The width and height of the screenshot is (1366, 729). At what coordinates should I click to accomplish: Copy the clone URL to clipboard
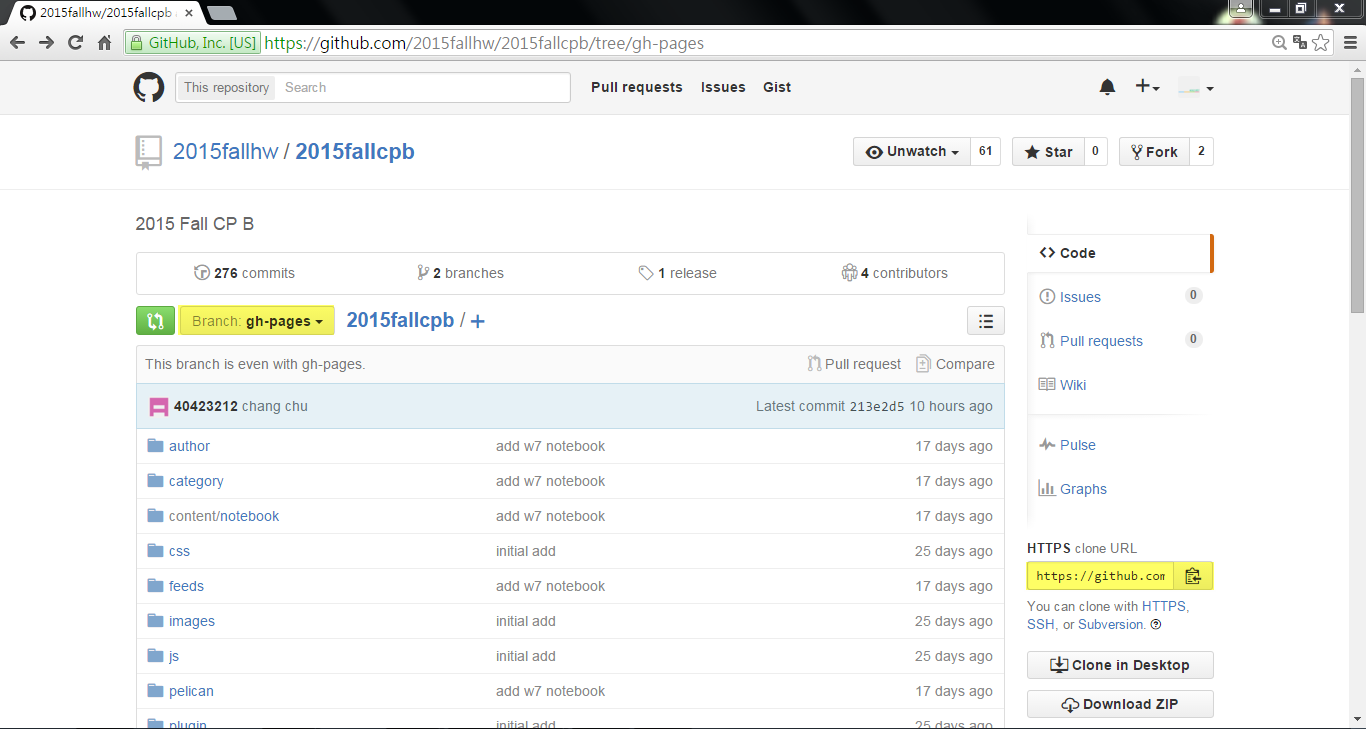(x=1193, y=576)
